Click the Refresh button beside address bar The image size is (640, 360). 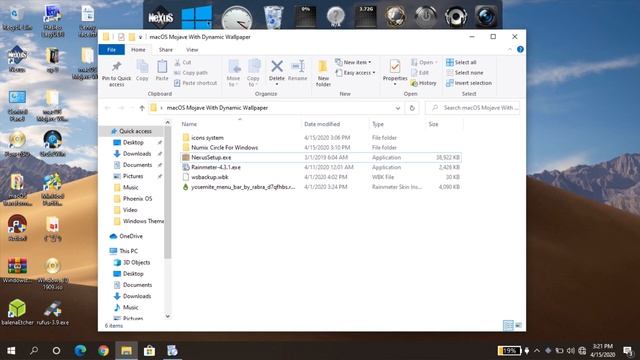click(x=412, y=108)
